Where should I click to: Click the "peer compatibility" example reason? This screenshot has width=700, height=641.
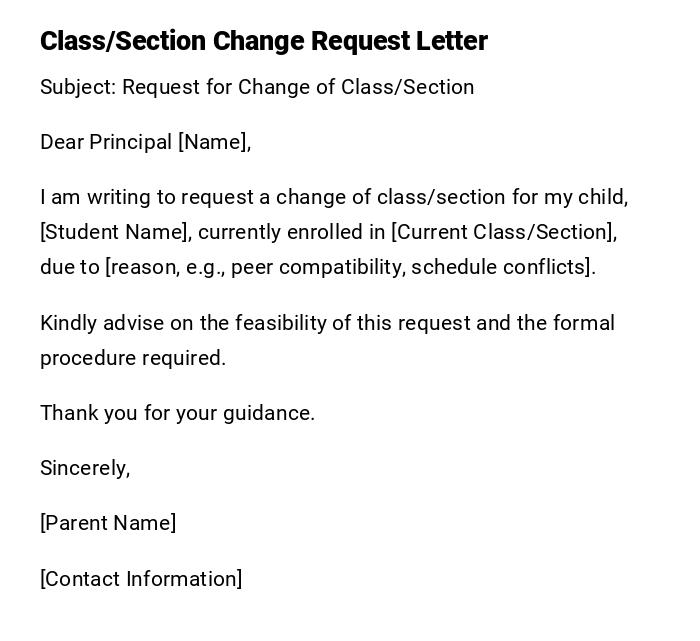pos(315,267)
